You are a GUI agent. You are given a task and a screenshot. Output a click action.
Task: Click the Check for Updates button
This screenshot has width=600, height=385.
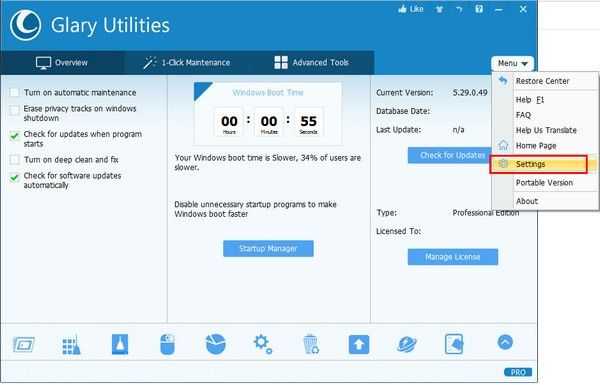point(450,155)
